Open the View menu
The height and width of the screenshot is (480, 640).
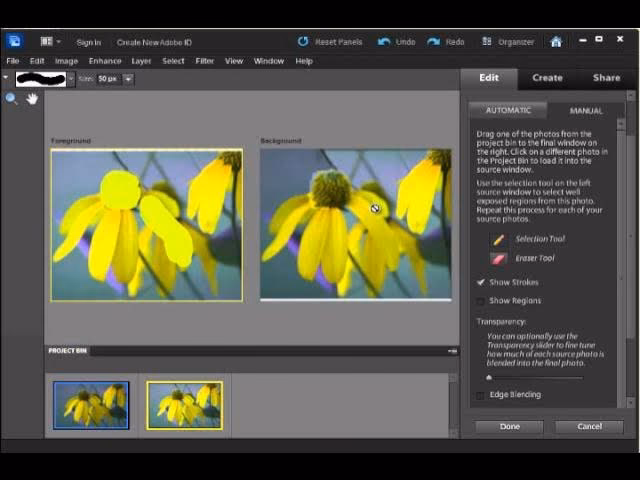tap(234, 61)
